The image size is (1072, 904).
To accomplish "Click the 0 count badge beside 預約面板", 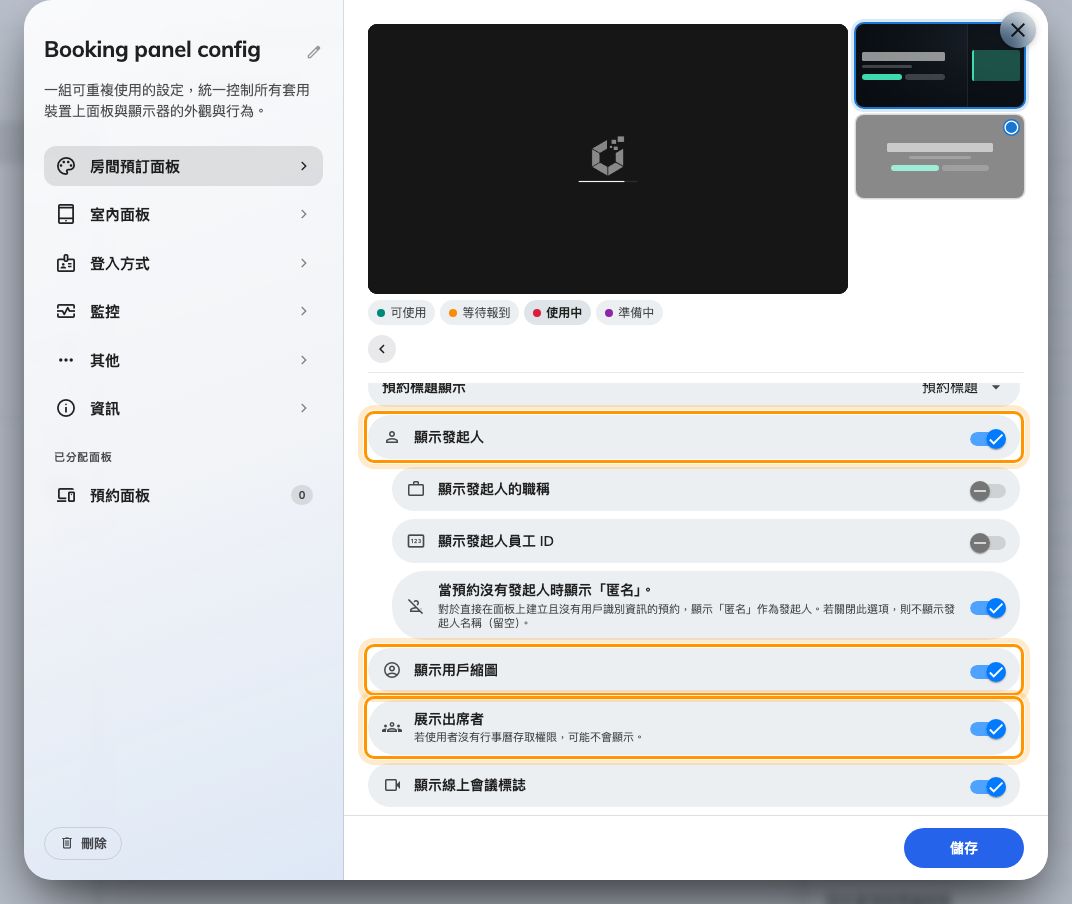I will coord(302,495).
